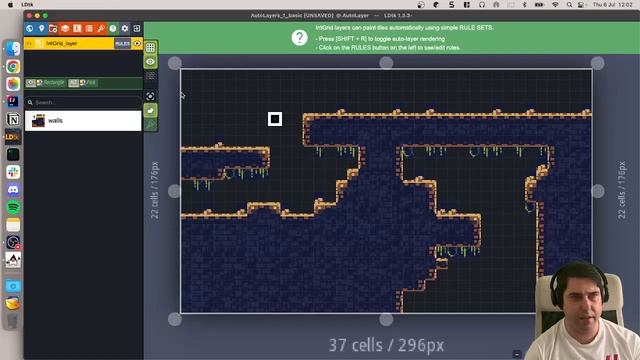Click top-center level resize handle
640x360 pixels.
386,63
